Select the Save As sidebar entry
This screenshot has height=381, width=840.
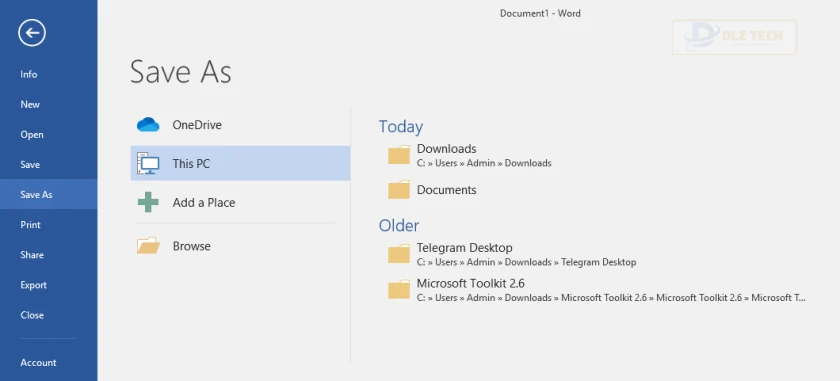(49, 195)
